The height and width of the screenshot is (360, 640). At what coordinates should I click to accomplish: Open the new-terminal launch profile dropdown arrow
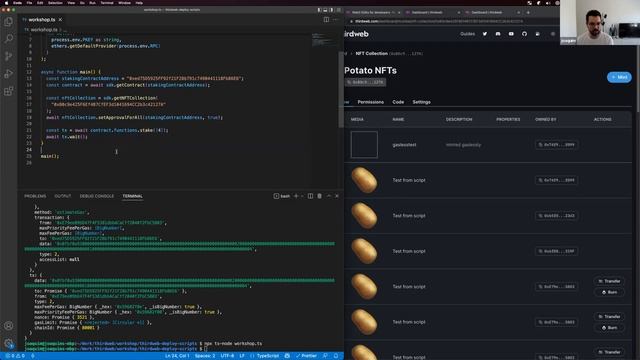pyautogui.click(x=302, y=196)
